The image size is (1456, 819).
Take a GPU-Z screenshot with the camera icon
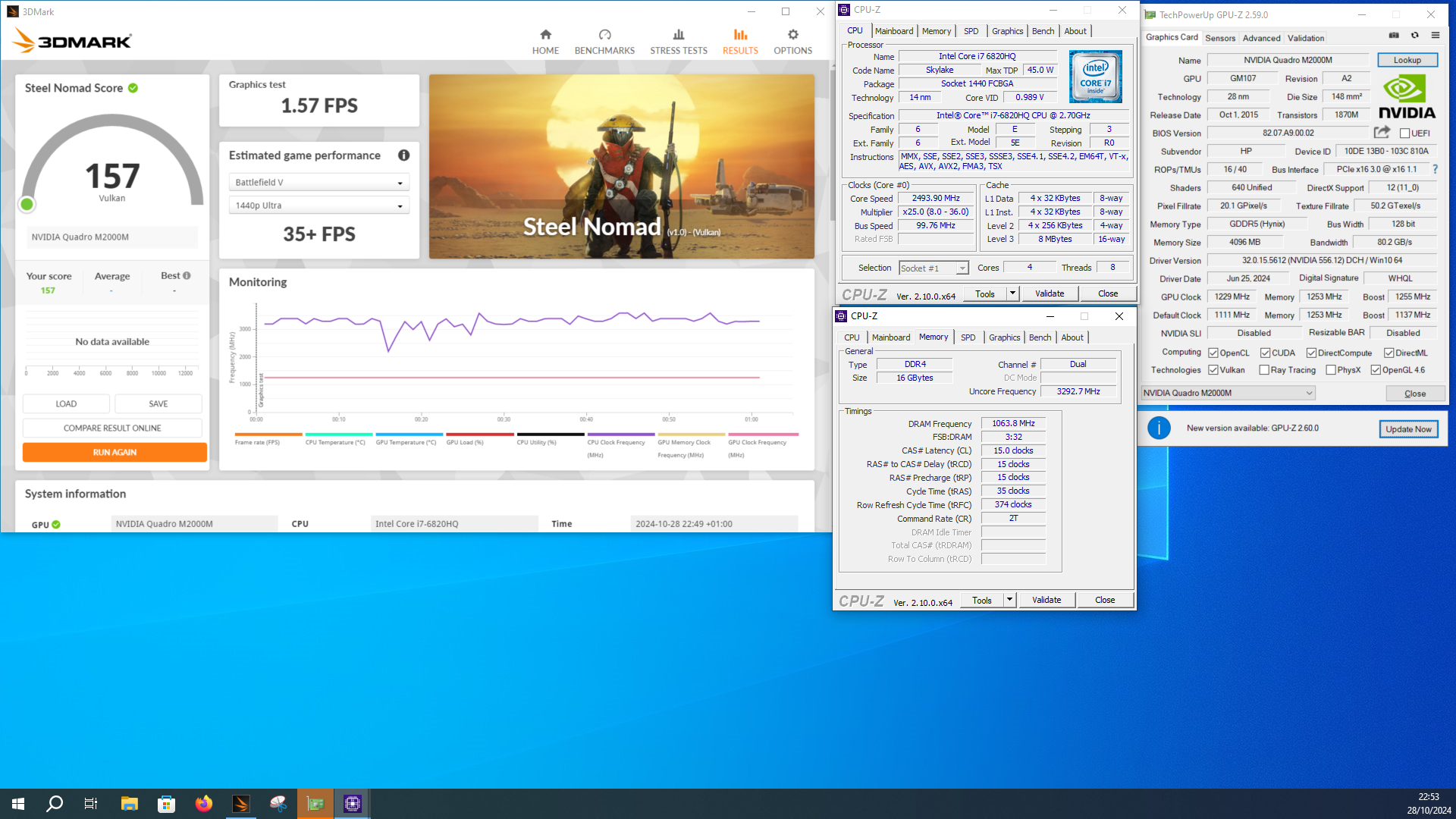[1394, 36]
